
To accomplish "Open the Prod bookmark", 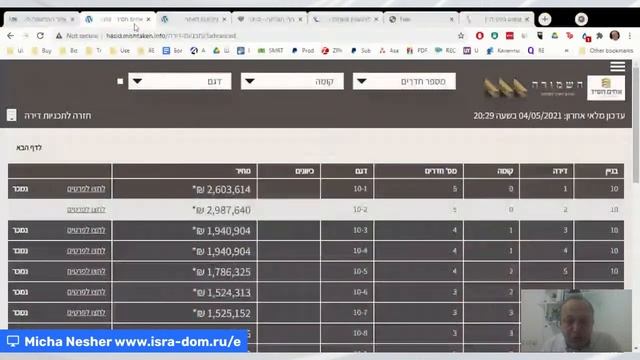I will pyautogui.click(x=302, y=51).
